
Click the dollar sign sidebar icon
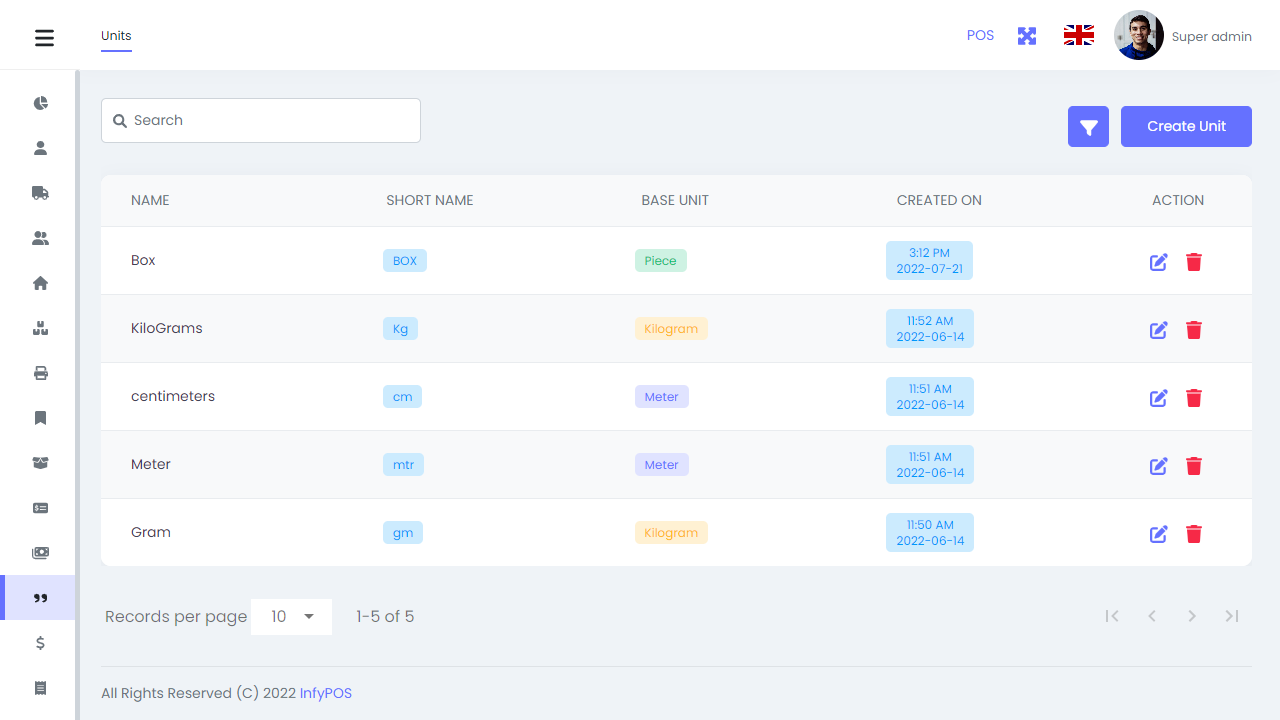(41, 643)
